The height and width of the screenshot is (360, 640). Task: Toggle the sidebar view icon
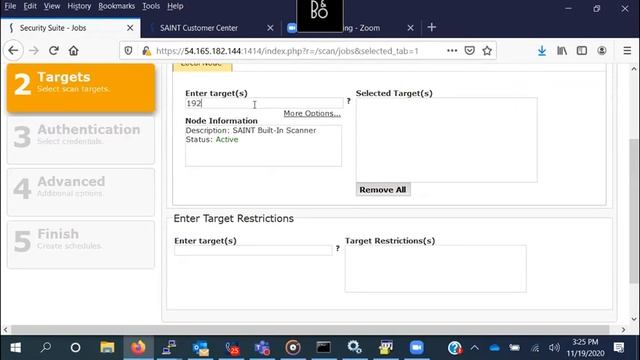(x=582, y=51)
